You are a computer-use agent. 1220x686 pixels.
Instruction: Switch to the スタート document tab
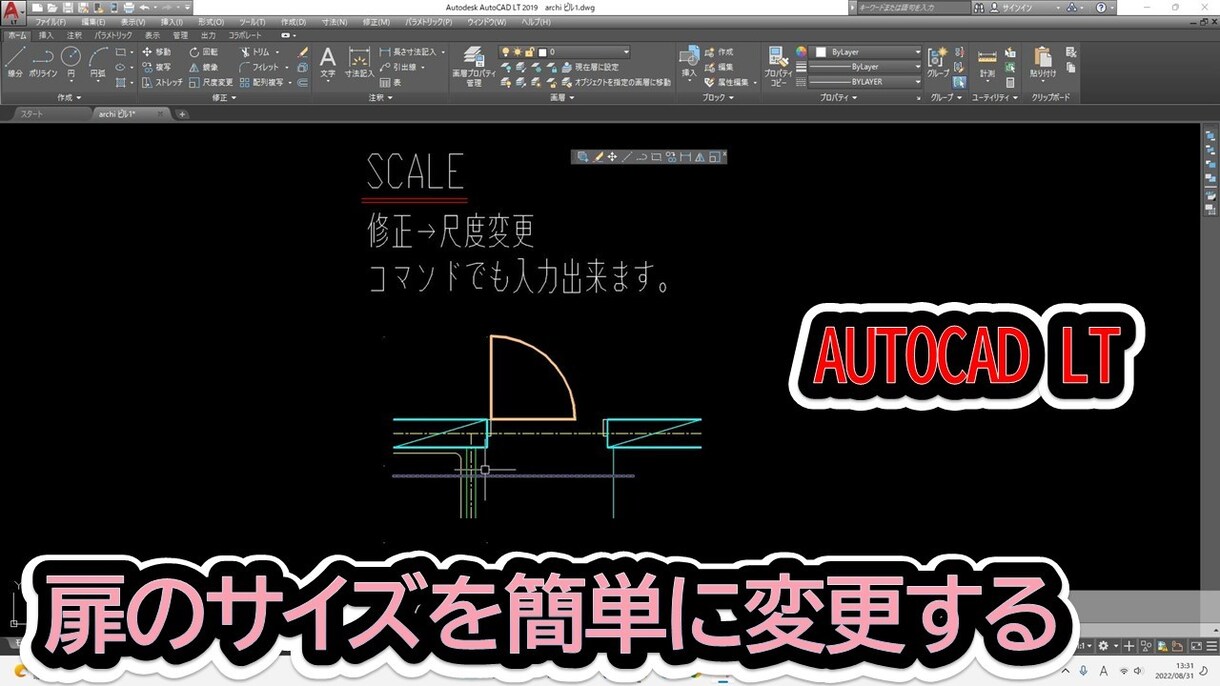coord(30,114)
